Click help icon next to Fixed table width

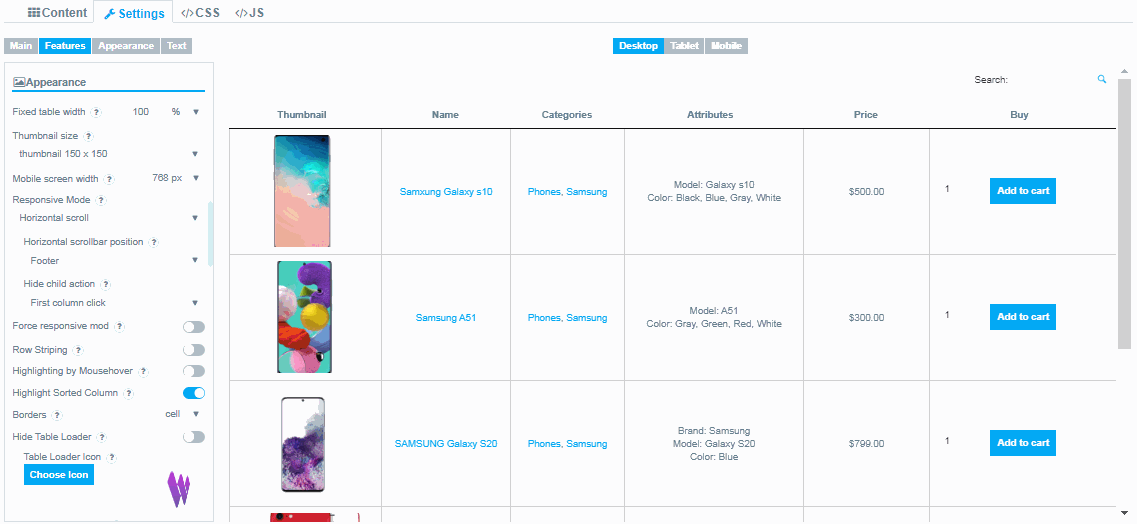coord(96,112)
